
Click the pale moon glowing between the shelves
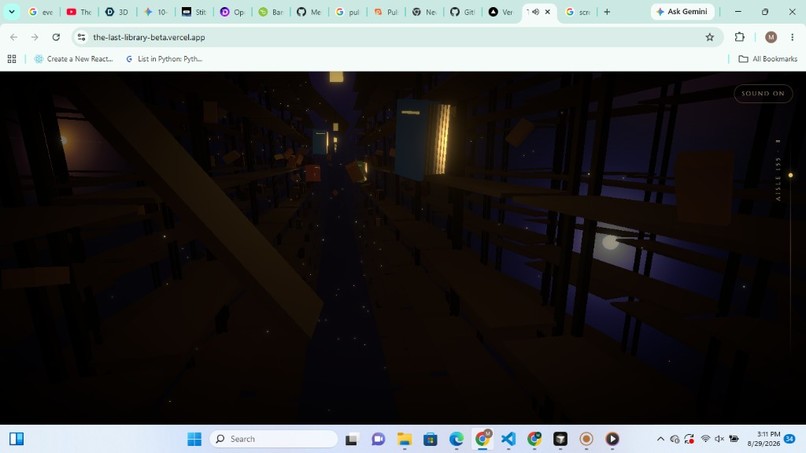pos(610,242)
